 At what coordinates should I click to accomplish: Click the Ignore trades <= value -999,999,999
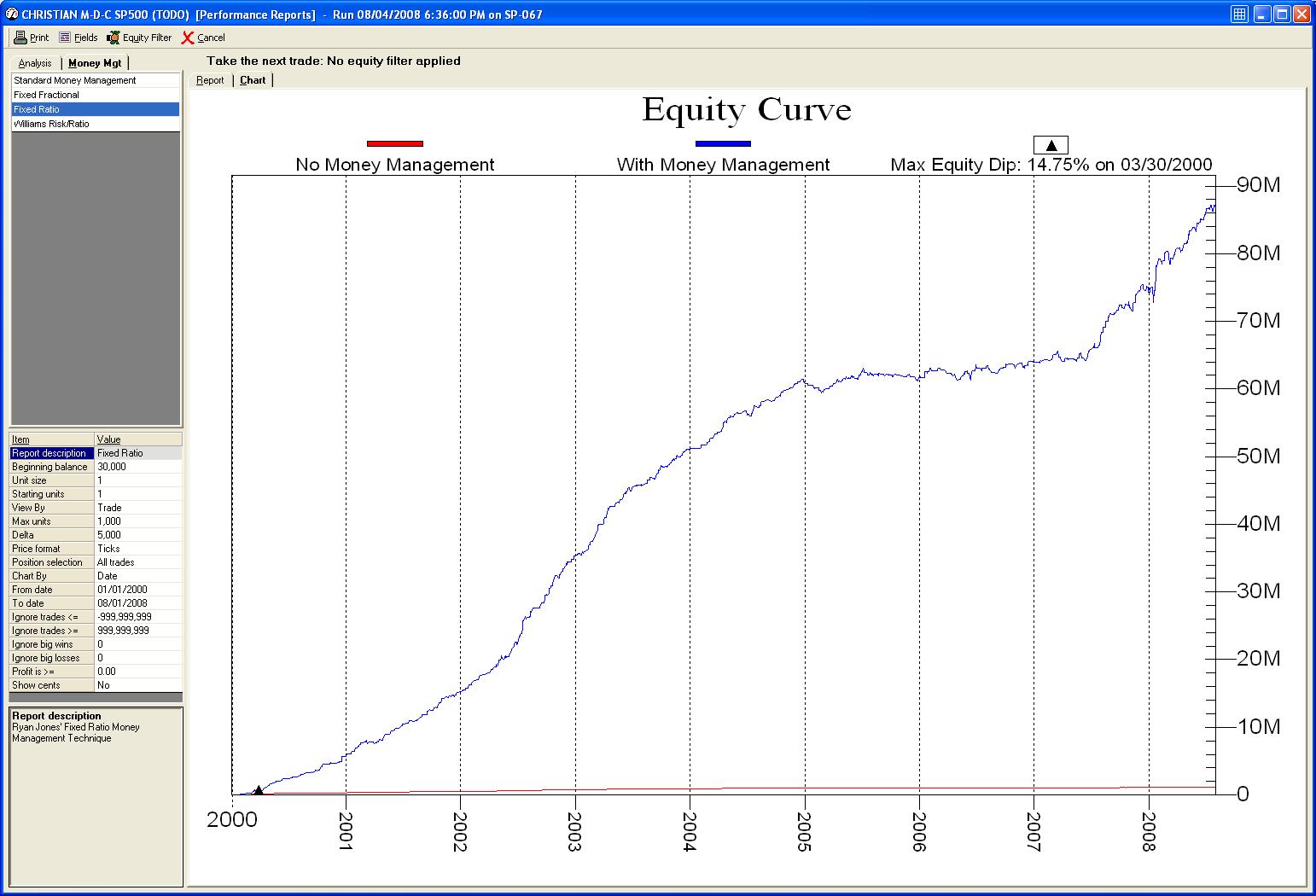(138, 617)
